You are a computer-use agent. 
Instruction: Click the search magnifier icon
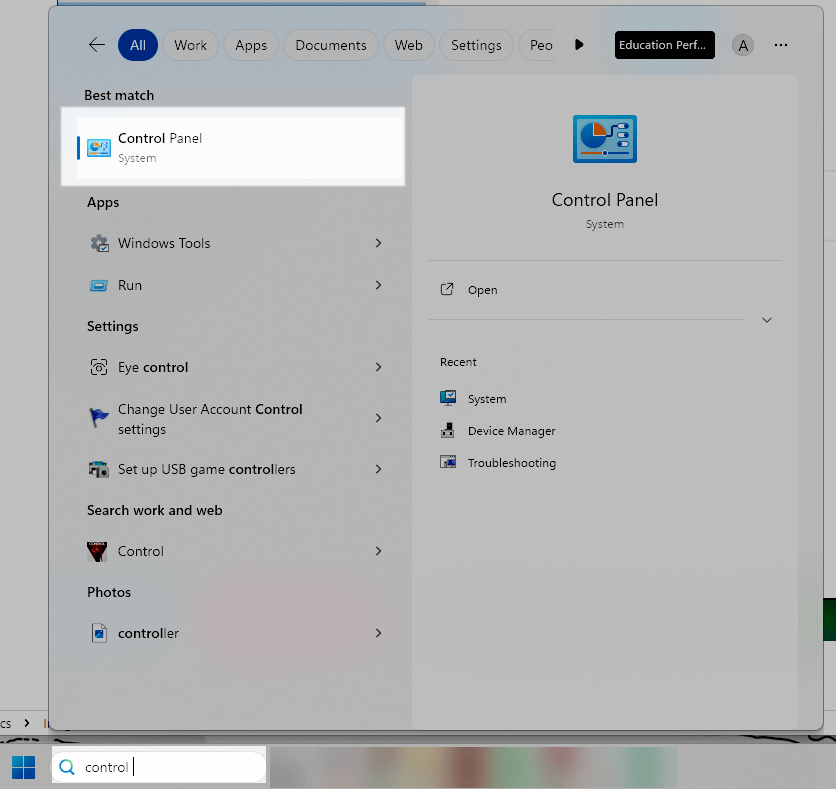[x=67, y=767]
